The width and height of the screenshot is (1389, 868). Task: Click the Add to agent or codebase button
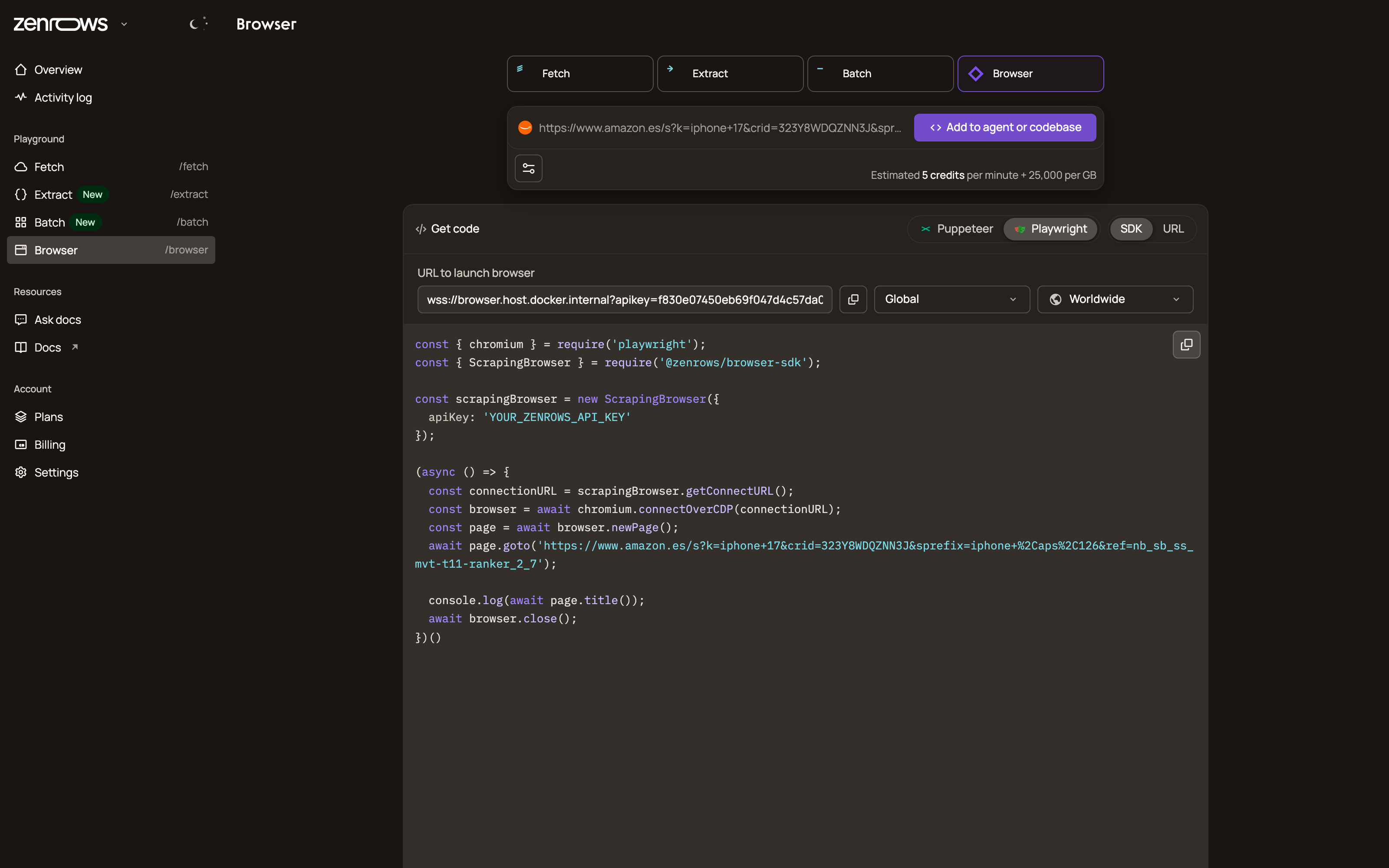[1004, 128]
